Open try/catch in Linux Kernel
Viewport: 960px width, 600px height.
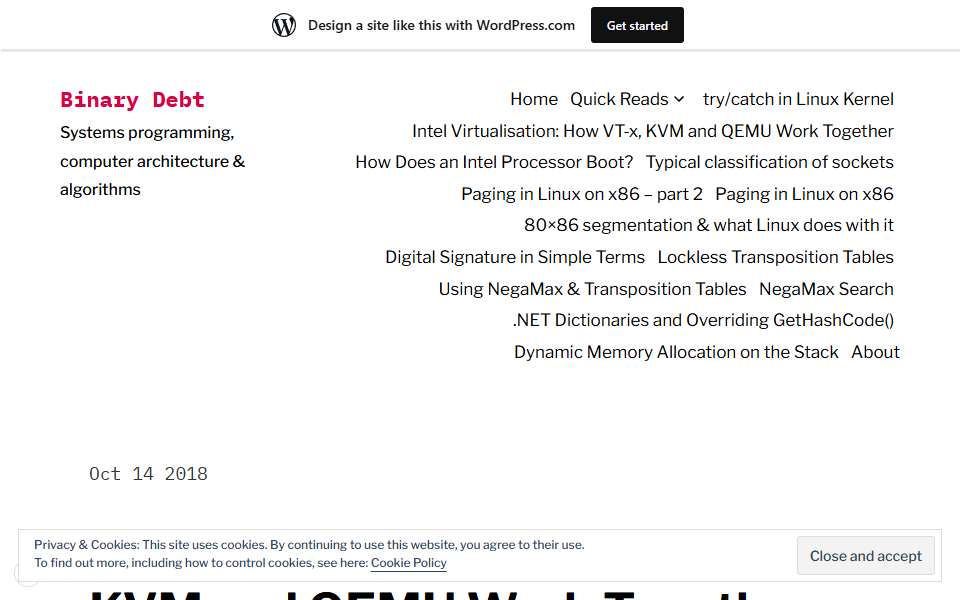point(798,99)
